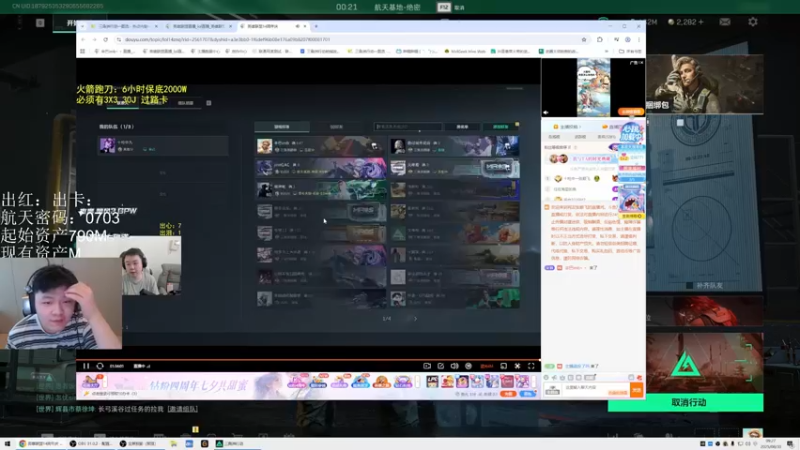Open first team room in list
Viewport: 800px width, 450px height.
(x=320, y=146)
